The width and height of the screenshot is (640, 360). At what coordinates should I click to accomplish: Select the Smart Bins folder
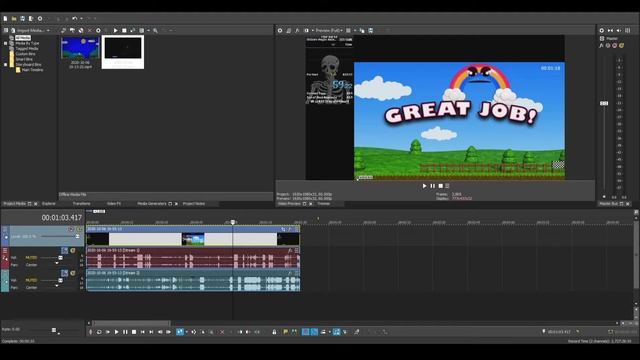point(24,59)
